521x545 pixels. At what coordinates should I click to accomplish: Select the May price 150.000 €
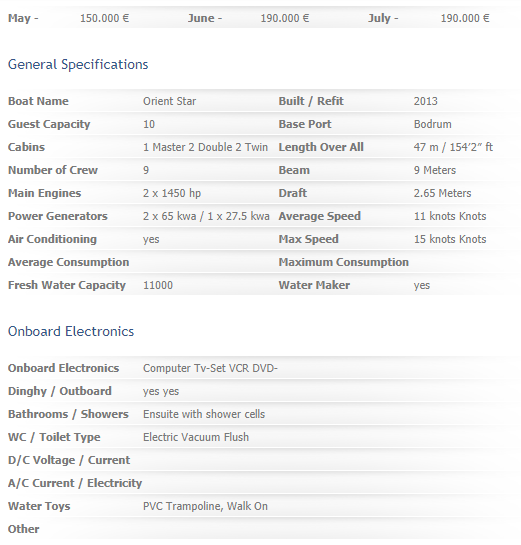(104, 18)
